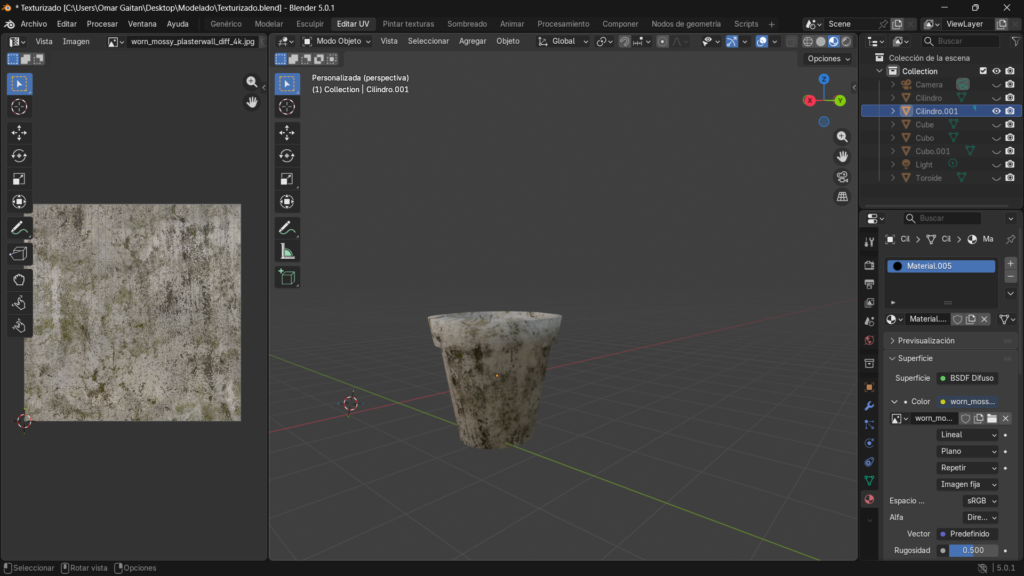1024x576 pixels.
Task: Toggle visibility of the Camera object
Action: 996,85
